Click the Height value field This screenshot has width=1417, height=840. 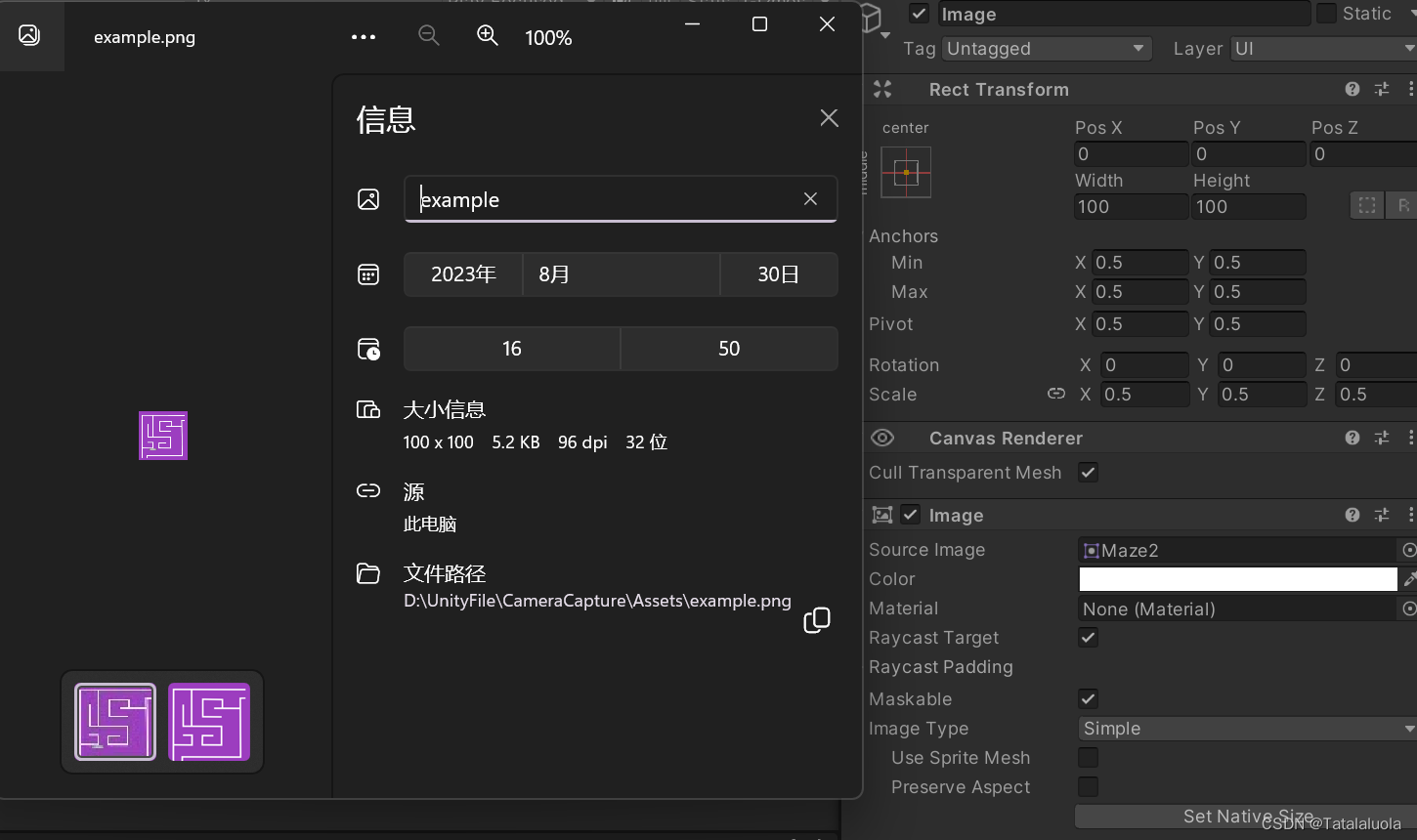[x=1249, y=207]
